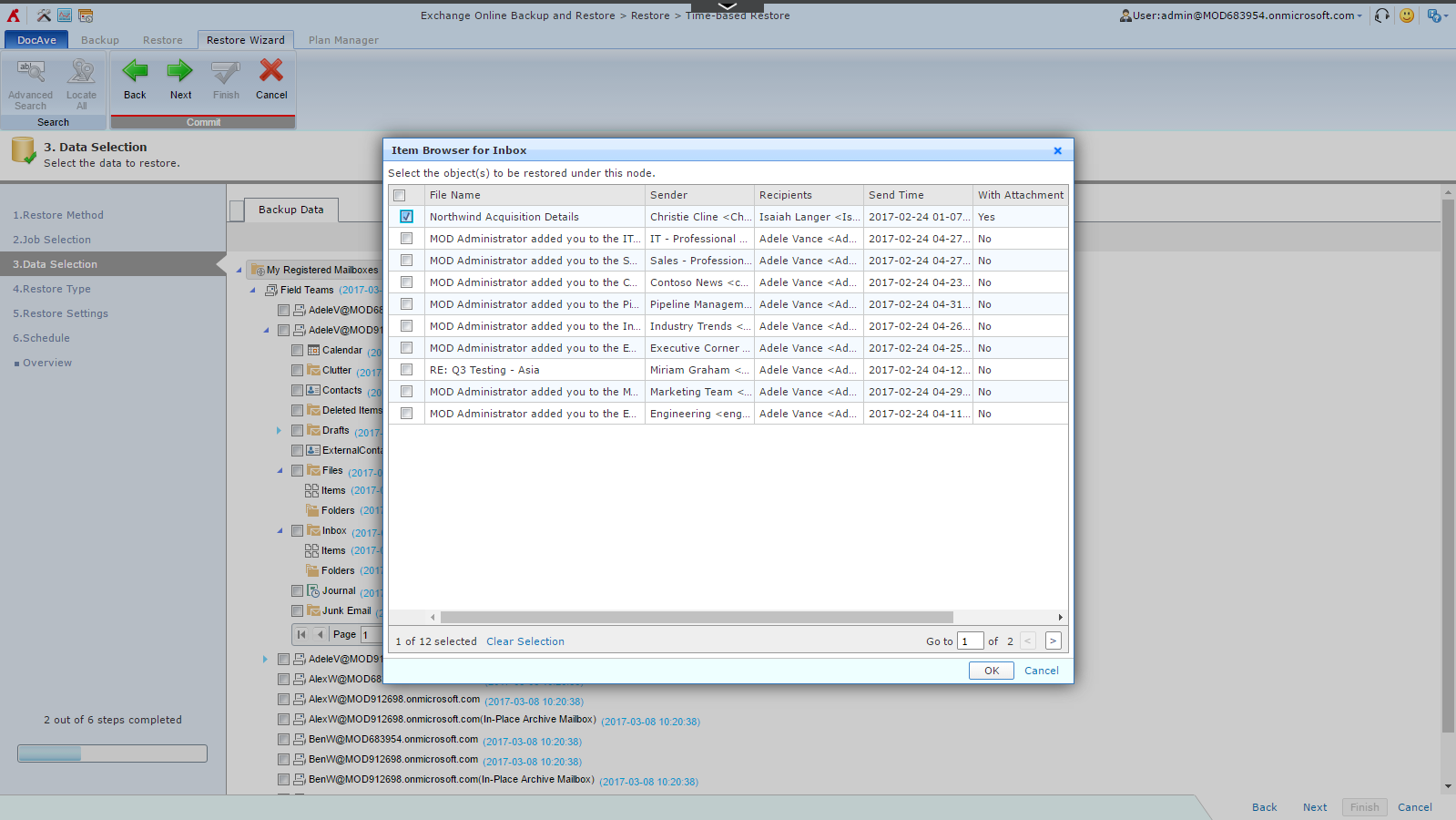The image size is (1456, 820).
Task: Collapse the Files folder node
Action: click(x=280, y=470)
